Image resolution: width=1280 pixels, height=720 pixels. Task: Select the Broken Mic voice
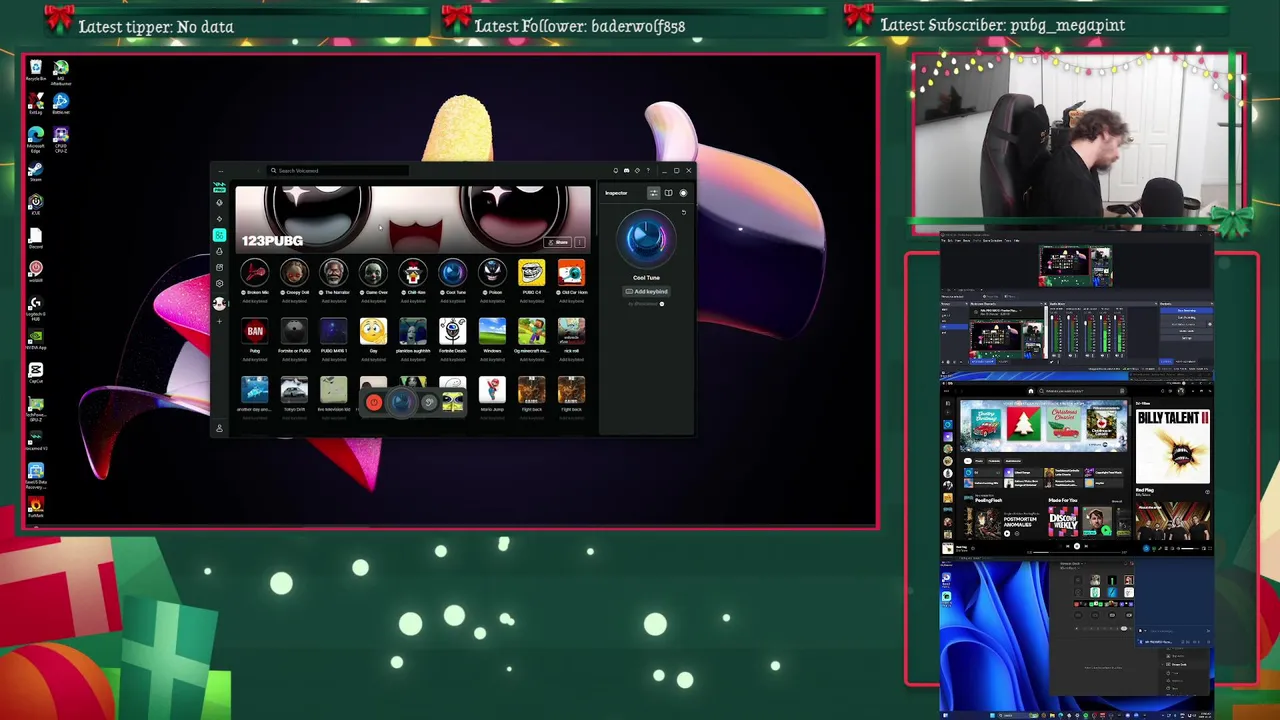coord(255,272)
